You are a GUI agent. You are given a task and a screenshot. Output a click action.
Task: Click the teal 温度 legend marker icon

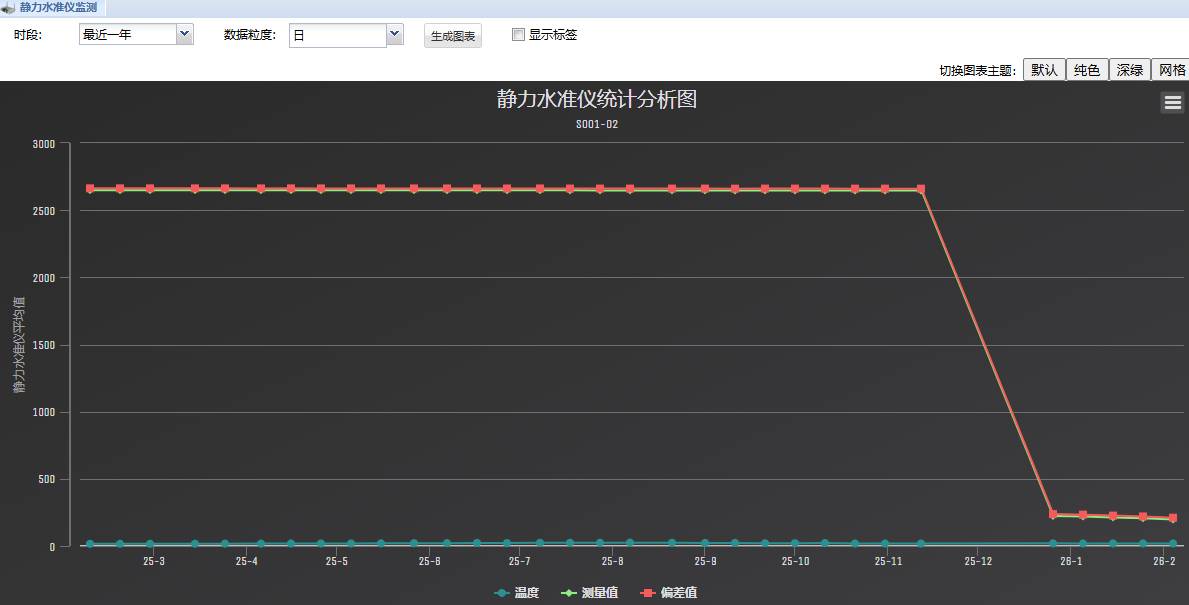(501, 592)
